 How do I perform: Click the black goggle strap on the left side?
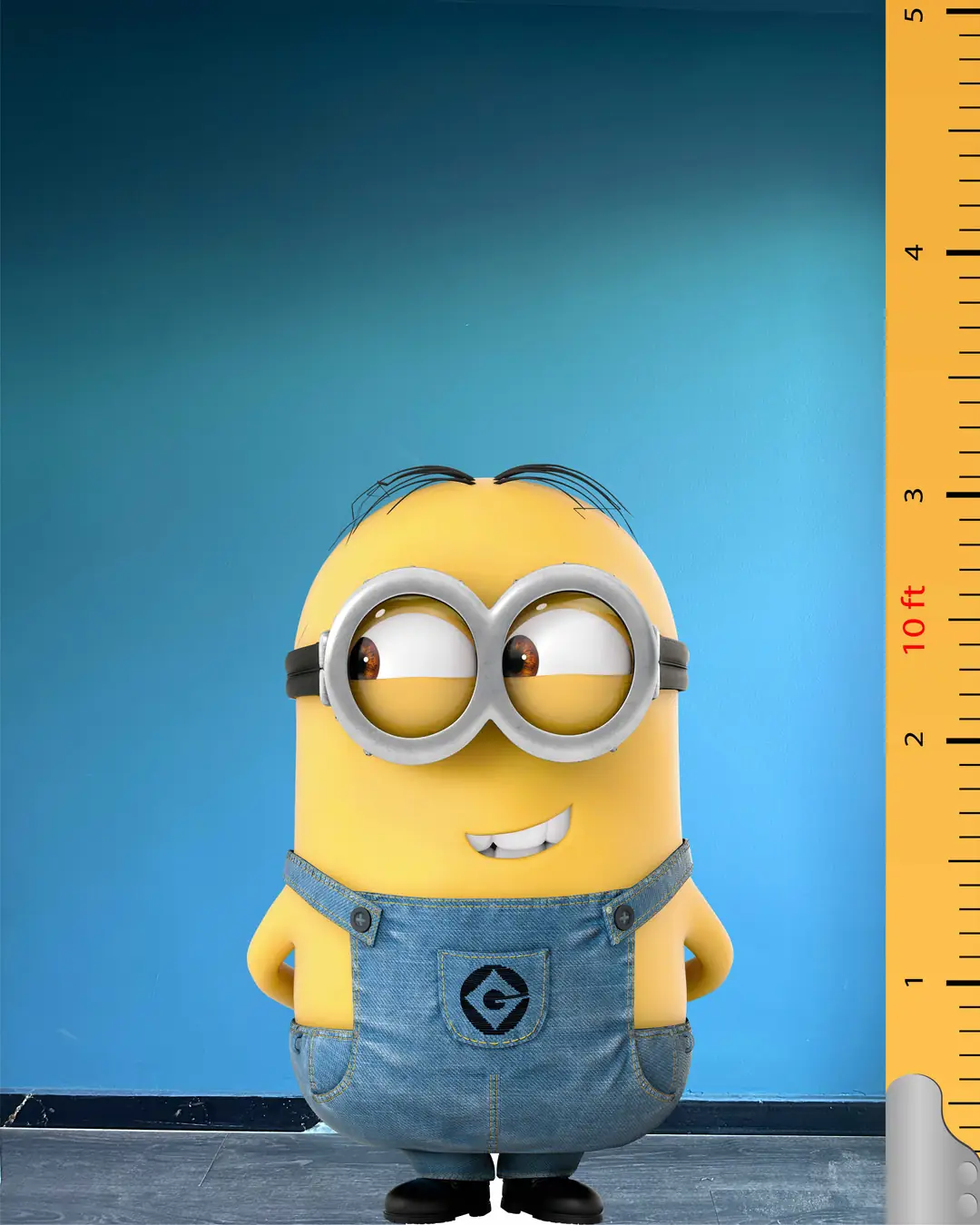[x=301, y=672]
